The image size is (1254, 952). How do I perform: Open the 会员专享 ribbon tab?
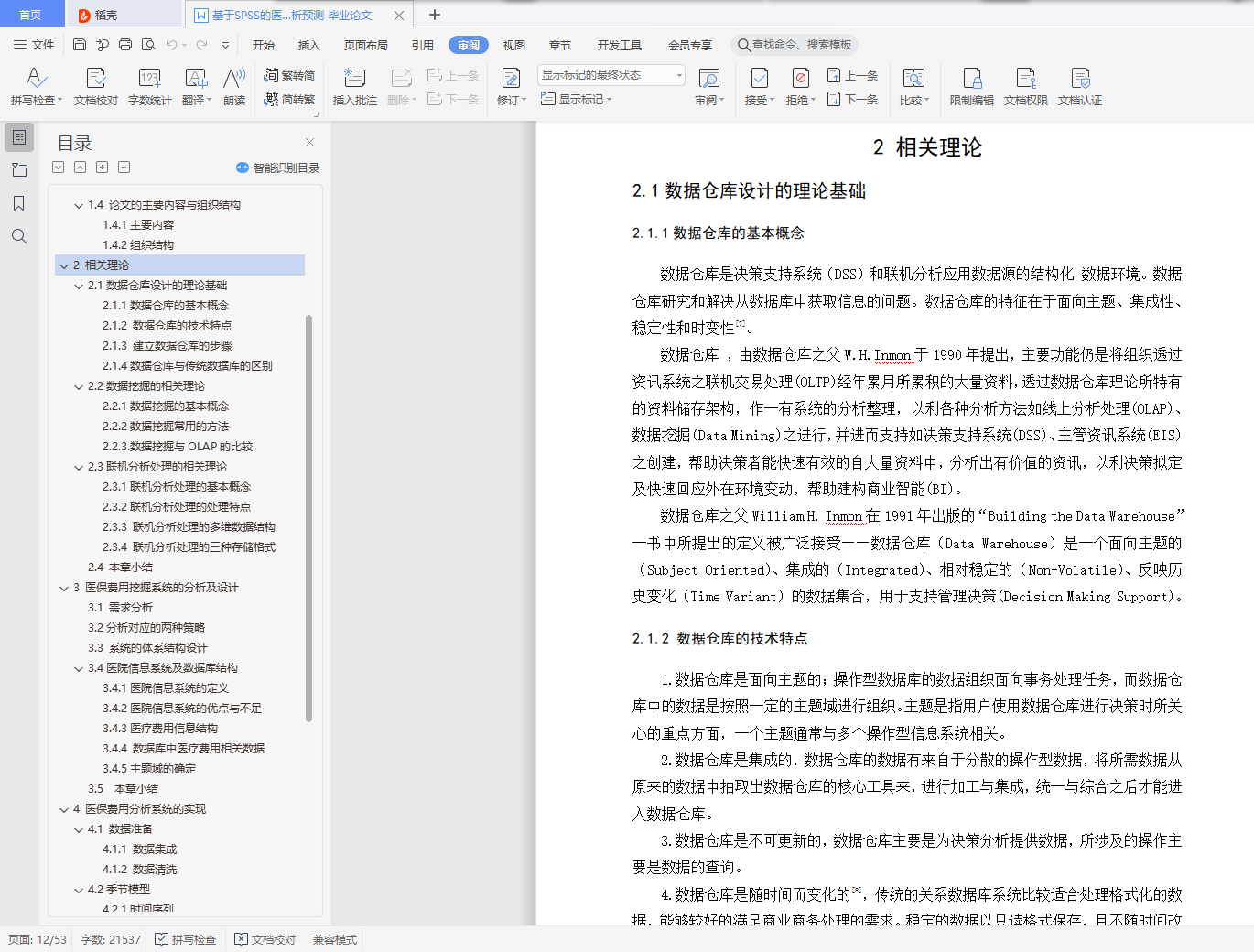[x=690, y=45]
